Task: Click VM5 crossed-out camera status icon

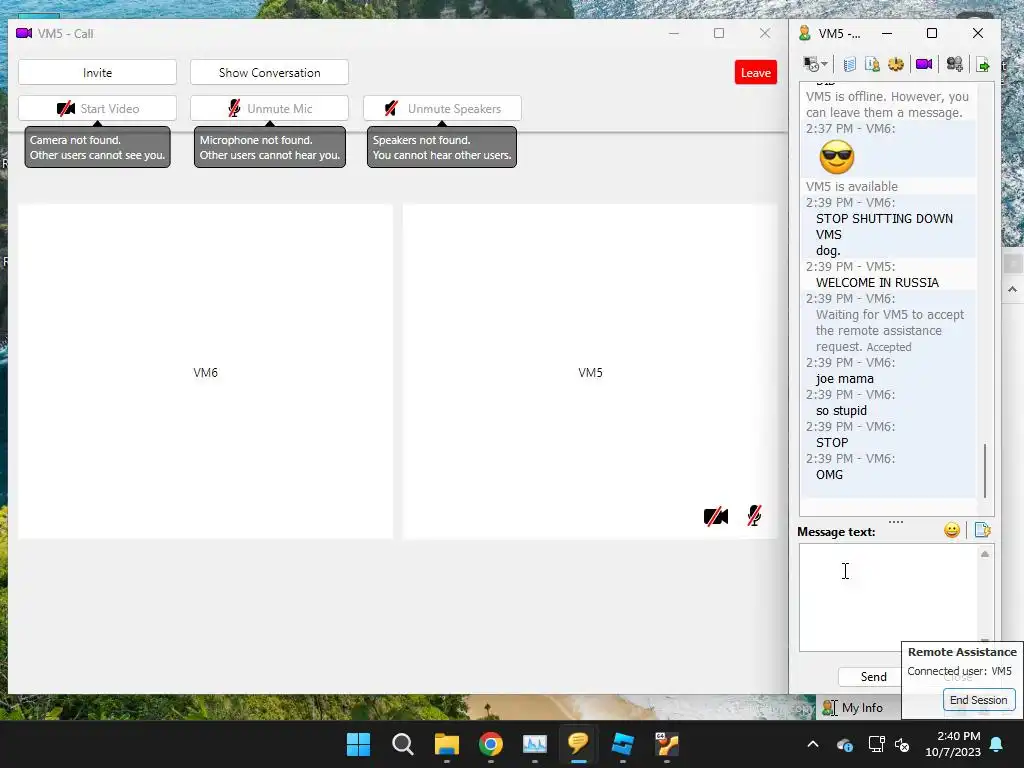Action: pyautogui.click(x=716, y=516)
